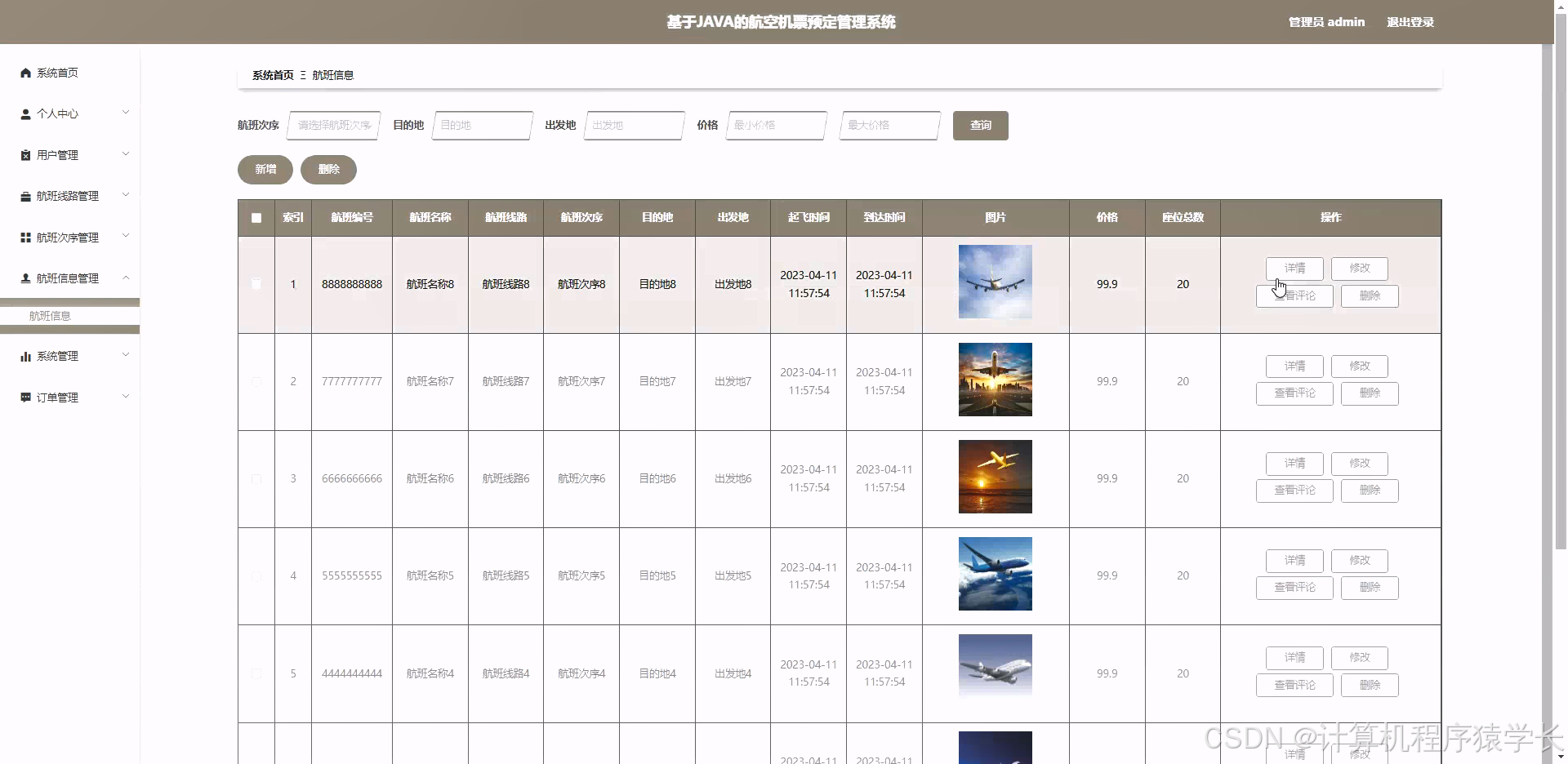
Task: Expand the 航班线路管理 menu chevron
Action: click(126, 194)
